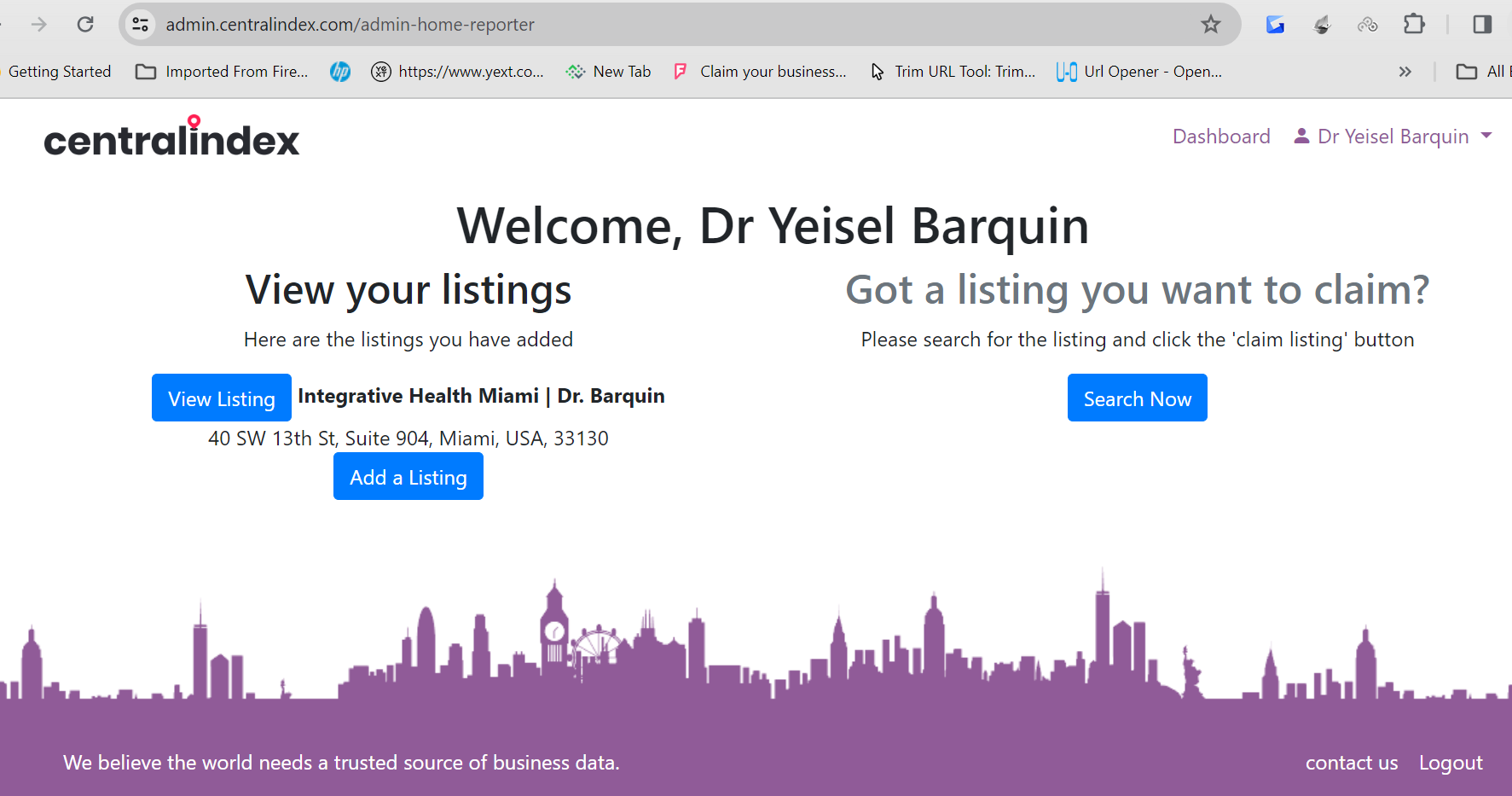Go to Dashboard in navigation

1221,137
